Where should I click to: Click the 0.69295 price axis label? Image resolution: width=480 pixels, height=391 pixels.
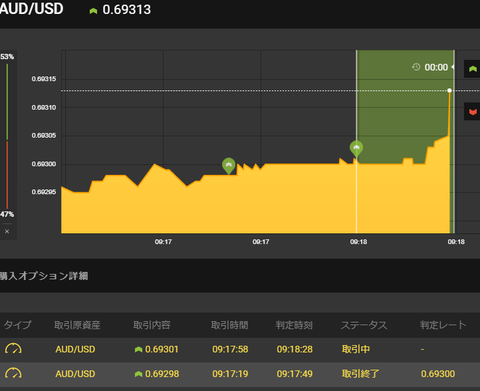(x=44, y=192)
